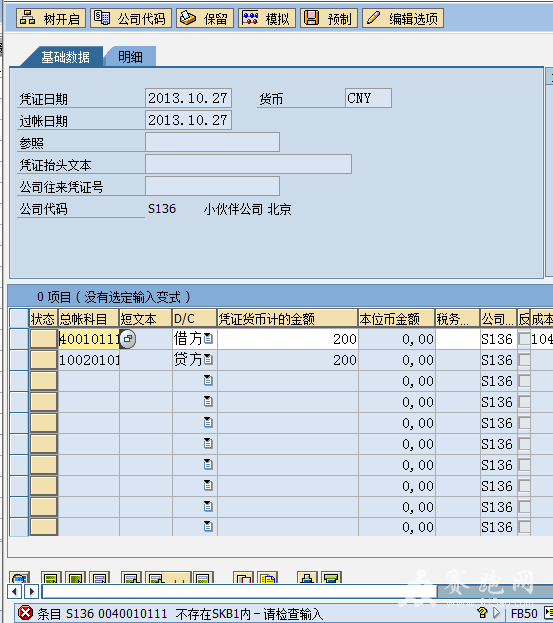Click the 保留 (Hold) toolbar button
Image resolution: width=553 pixels, height=623 pixels.
click(205, 18)
